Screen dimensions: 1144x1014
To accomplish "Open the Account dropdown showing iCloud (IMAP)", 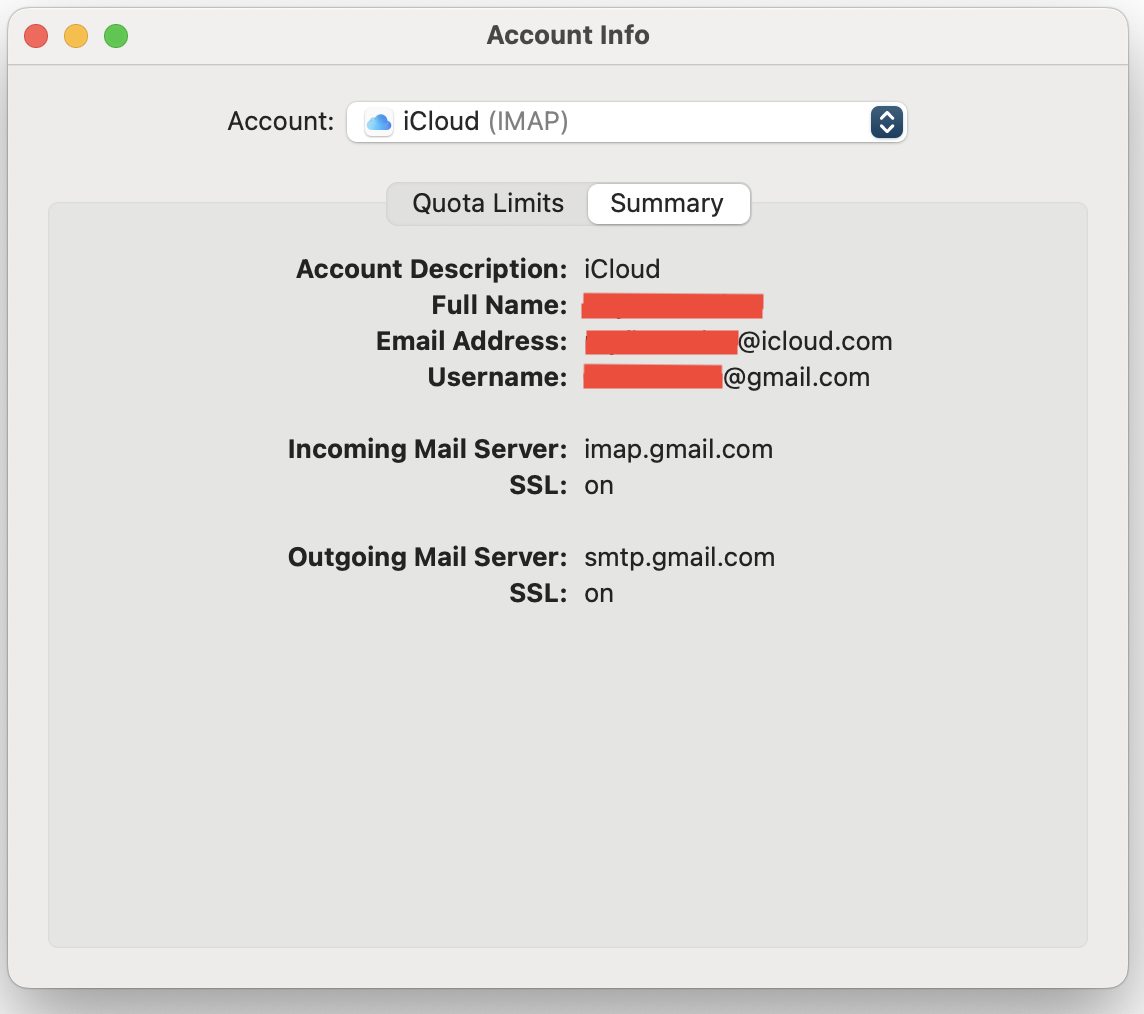I will (626, 122).
